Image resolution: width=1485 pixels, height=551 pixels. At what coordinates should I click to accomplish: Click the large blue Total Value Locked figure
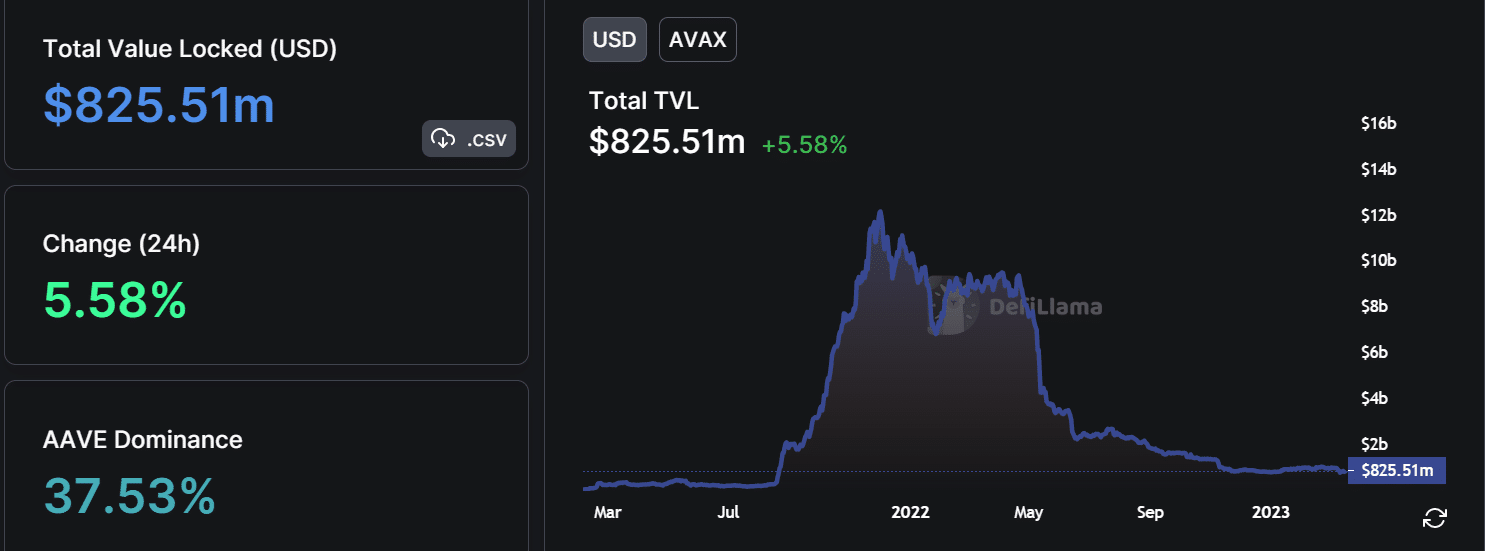point(159,105)
